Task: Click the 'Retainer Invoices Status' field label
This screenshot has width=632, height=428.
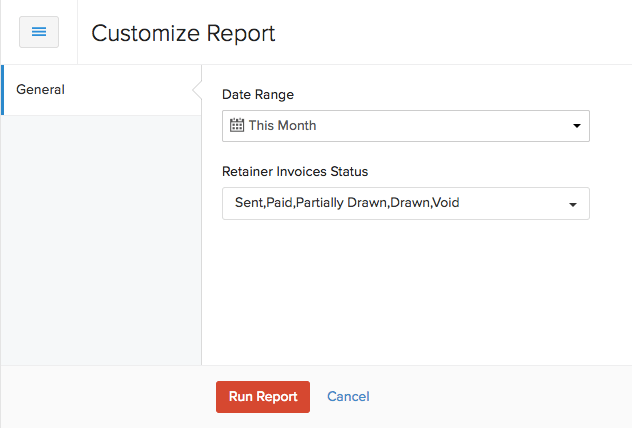Action: point(295,172)
